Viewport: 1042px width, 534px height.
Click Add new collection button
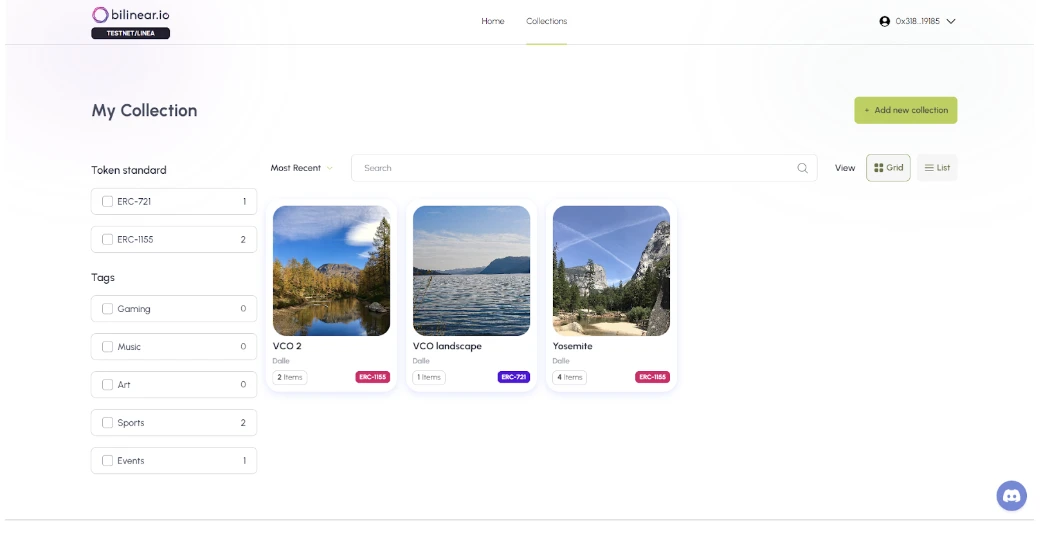(906, 110)
